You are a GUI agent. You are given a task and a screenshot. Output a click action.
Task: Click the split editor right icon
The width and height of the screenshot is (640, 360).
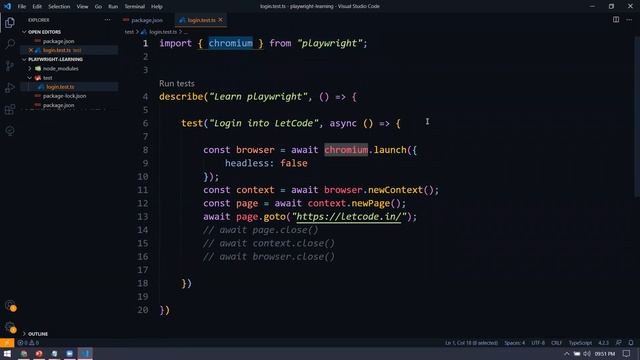click(x=616, y=20)
